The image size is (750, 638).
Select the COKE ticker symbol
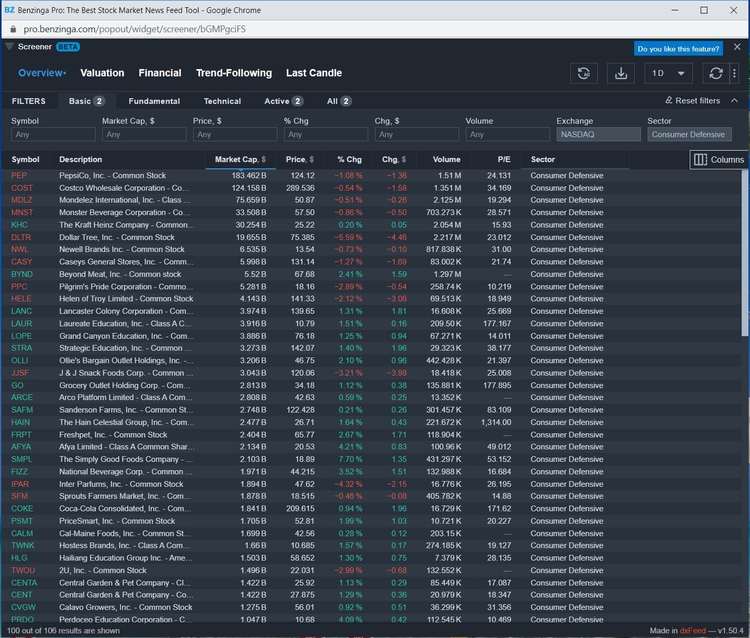(22, 508)
